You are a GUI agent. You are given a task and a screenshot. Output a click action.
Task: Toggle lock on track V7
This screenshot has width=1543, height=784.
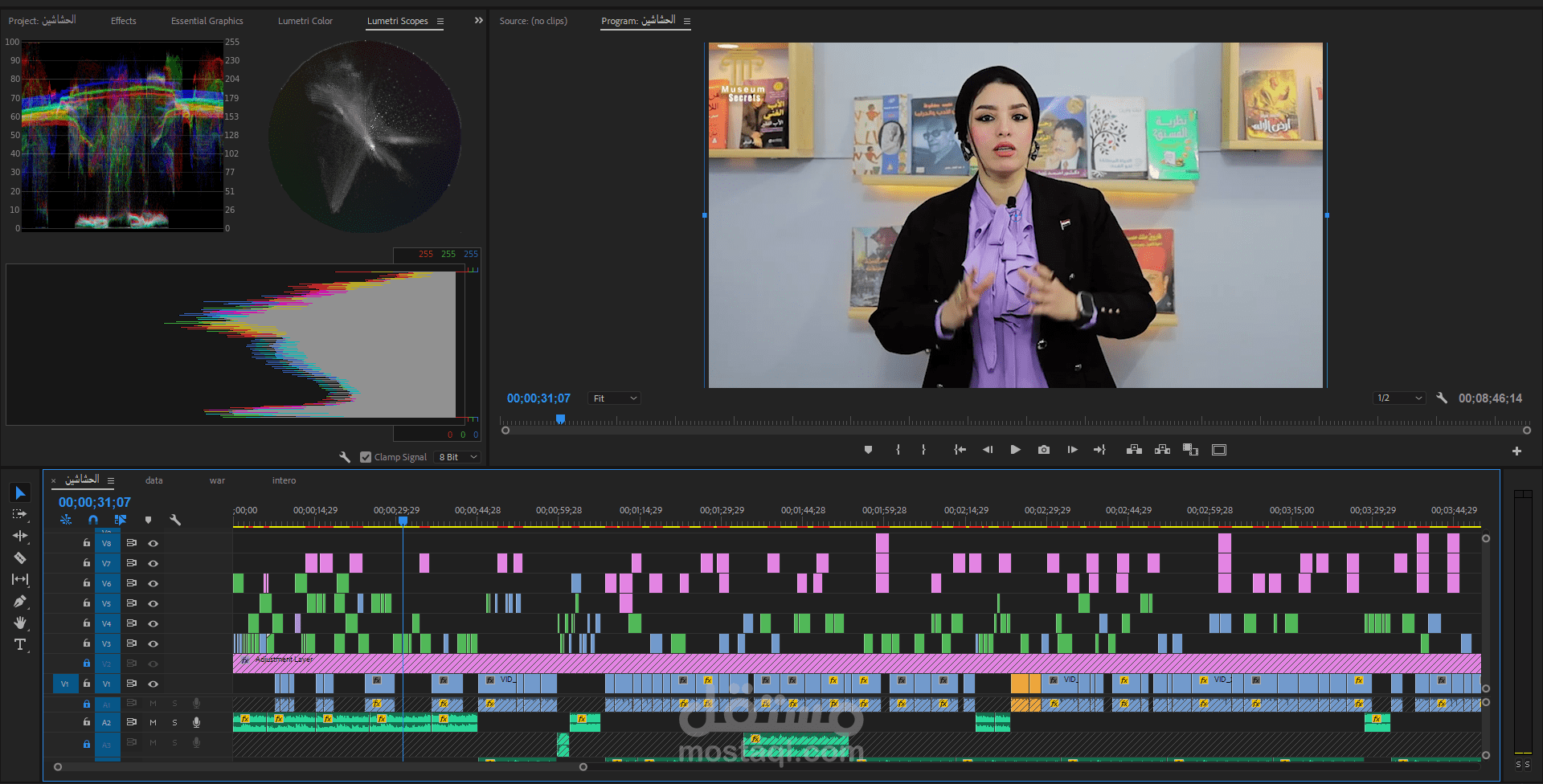[x=87, y=563]
